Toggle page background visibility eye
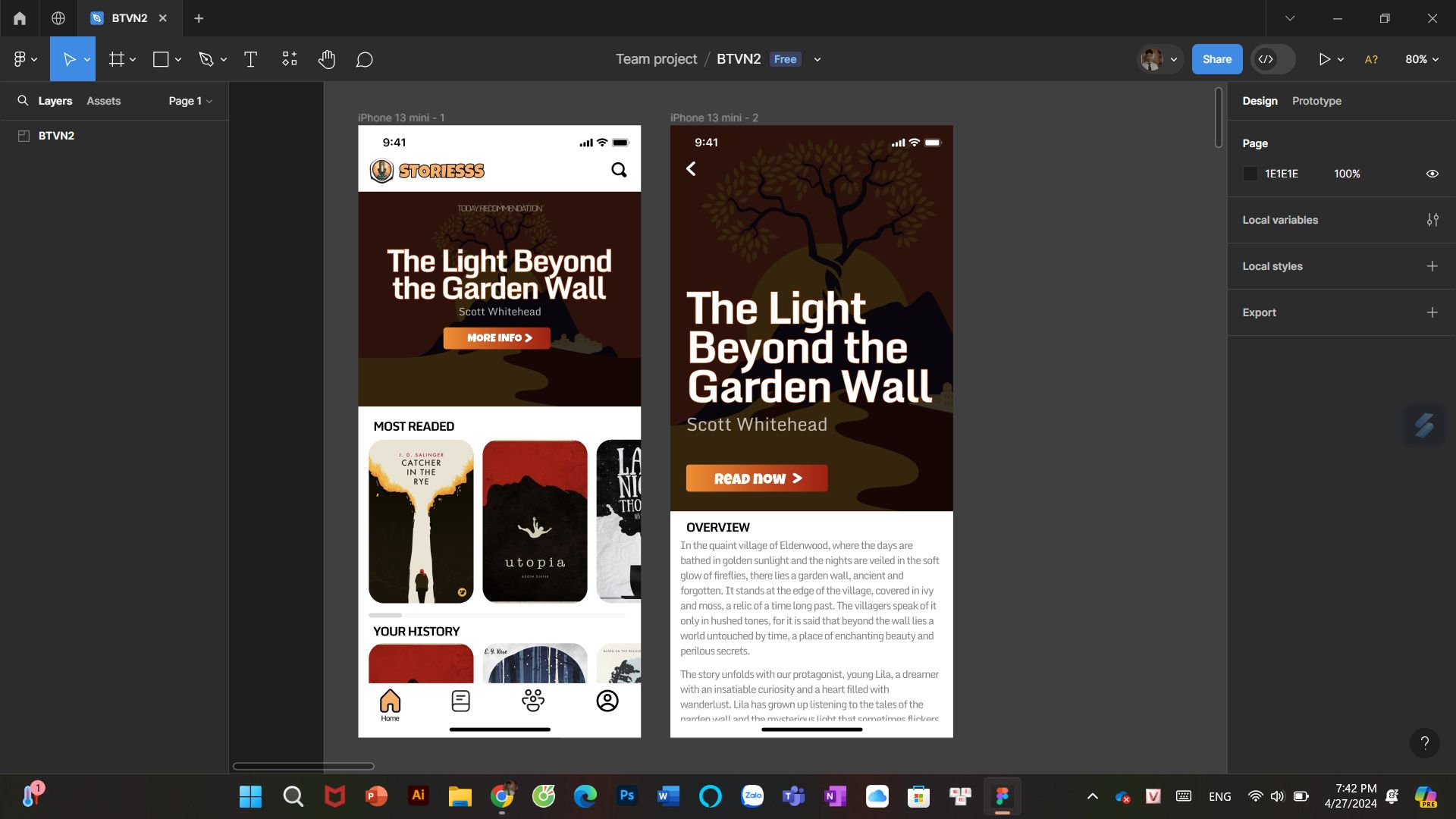 click(x=1432, y=174)
